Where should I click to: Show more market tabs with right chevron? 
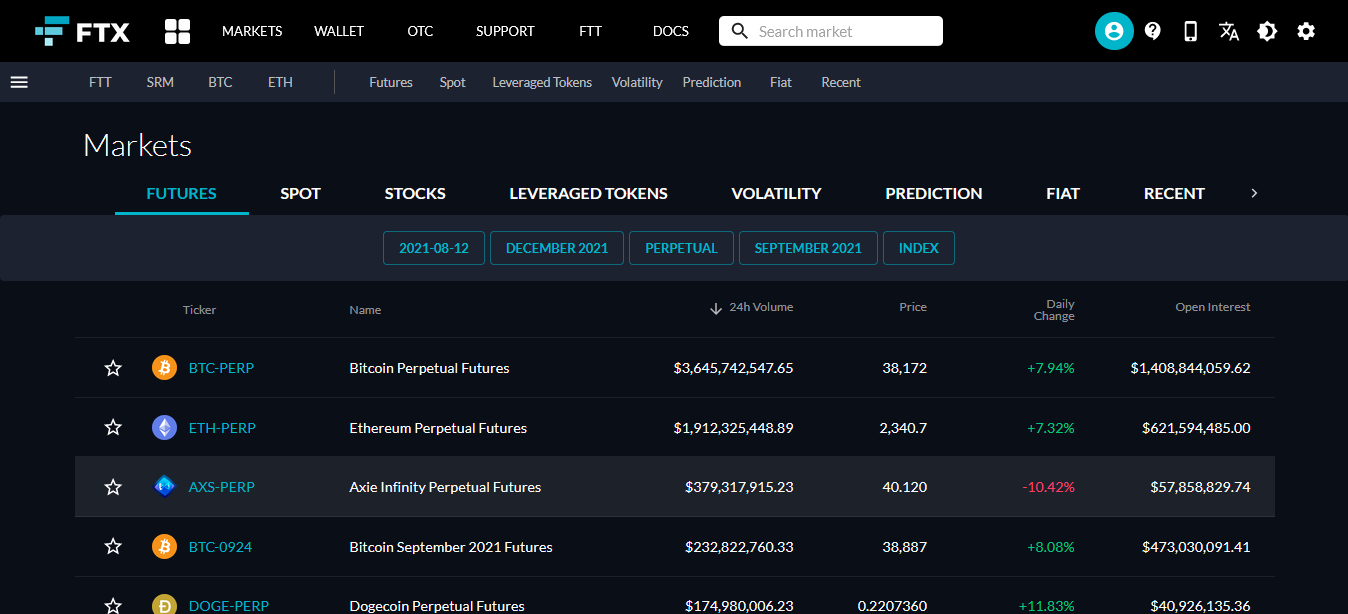(1254, 193)
